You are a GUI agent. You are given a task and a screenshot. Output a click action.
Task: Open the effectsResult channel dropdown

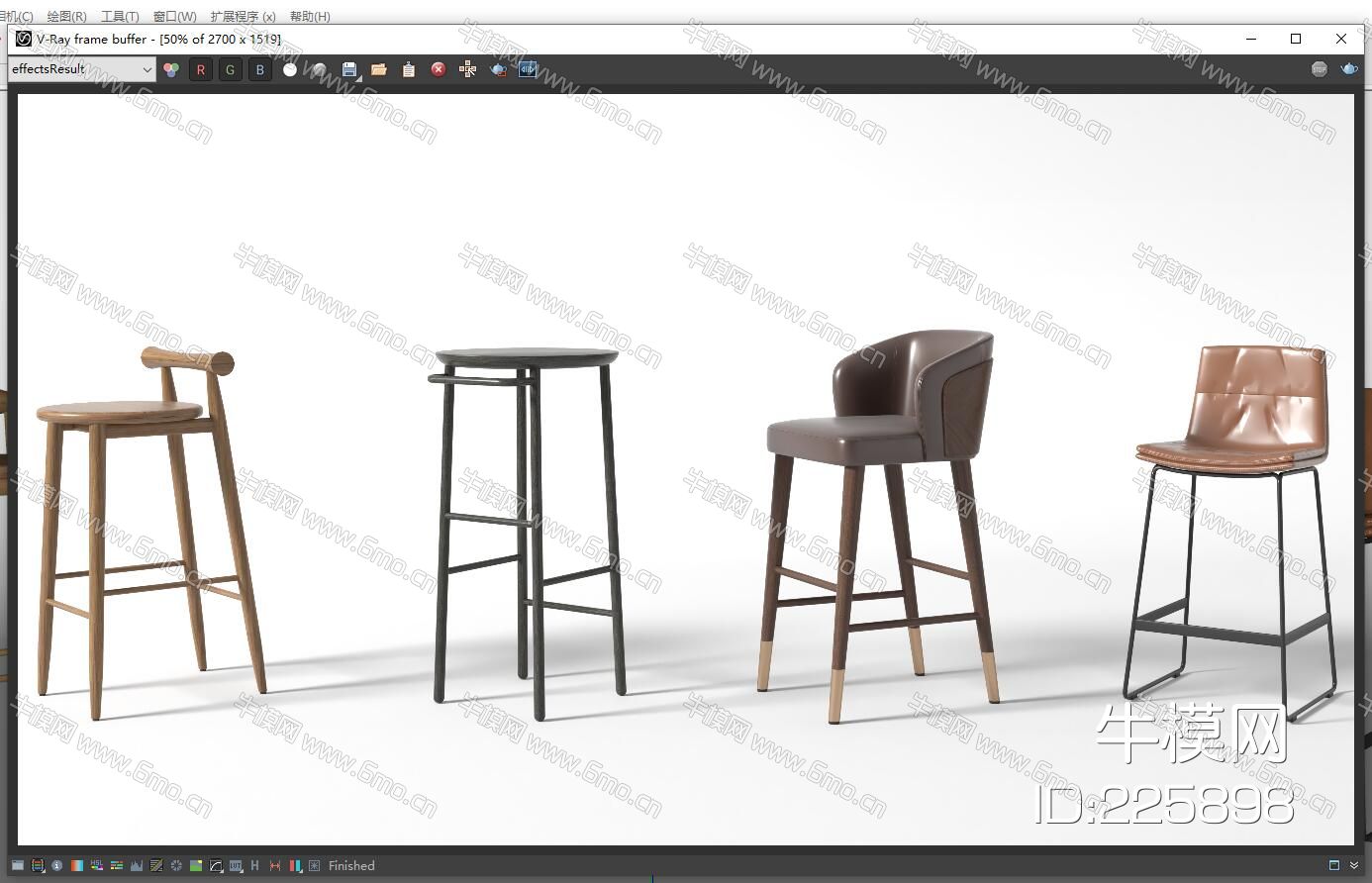pyautogui.click(x=81, y=69)
